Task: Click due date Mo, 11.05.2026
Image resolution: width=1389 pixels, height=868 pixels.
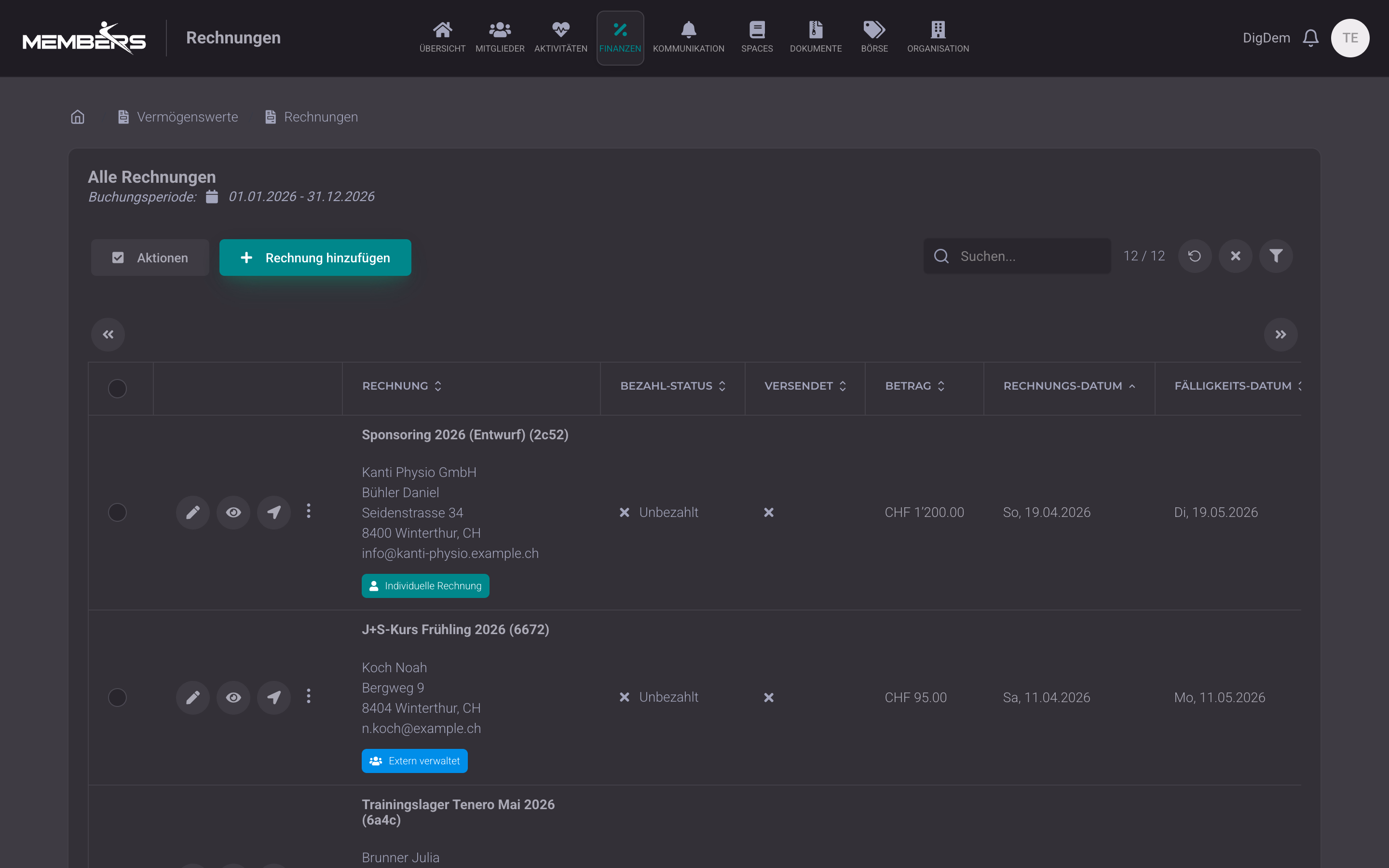Action: pos(1220,697)
